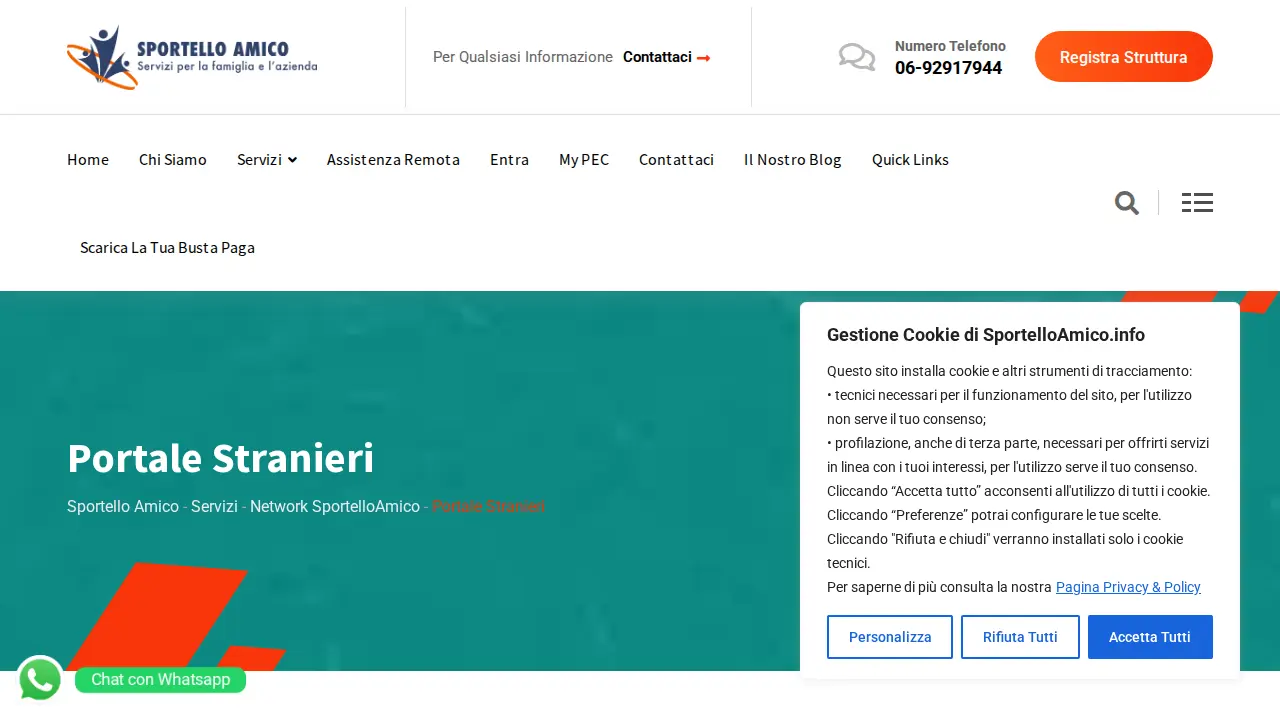Expand the Servizi dropdown menu
Screen dimensions: 1280x720
[267, 160]
